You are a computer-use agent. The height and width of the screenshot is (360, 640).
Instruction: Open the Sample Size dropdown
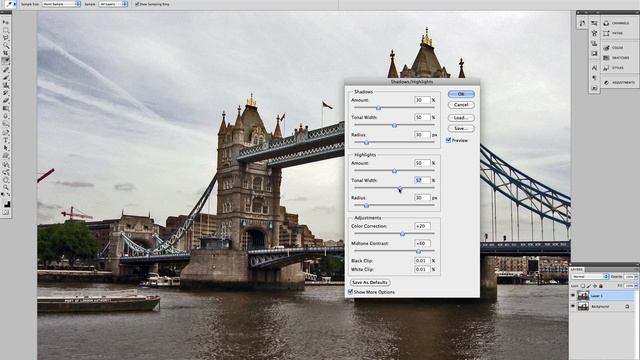pyautogui.click(x=61, y=4)
